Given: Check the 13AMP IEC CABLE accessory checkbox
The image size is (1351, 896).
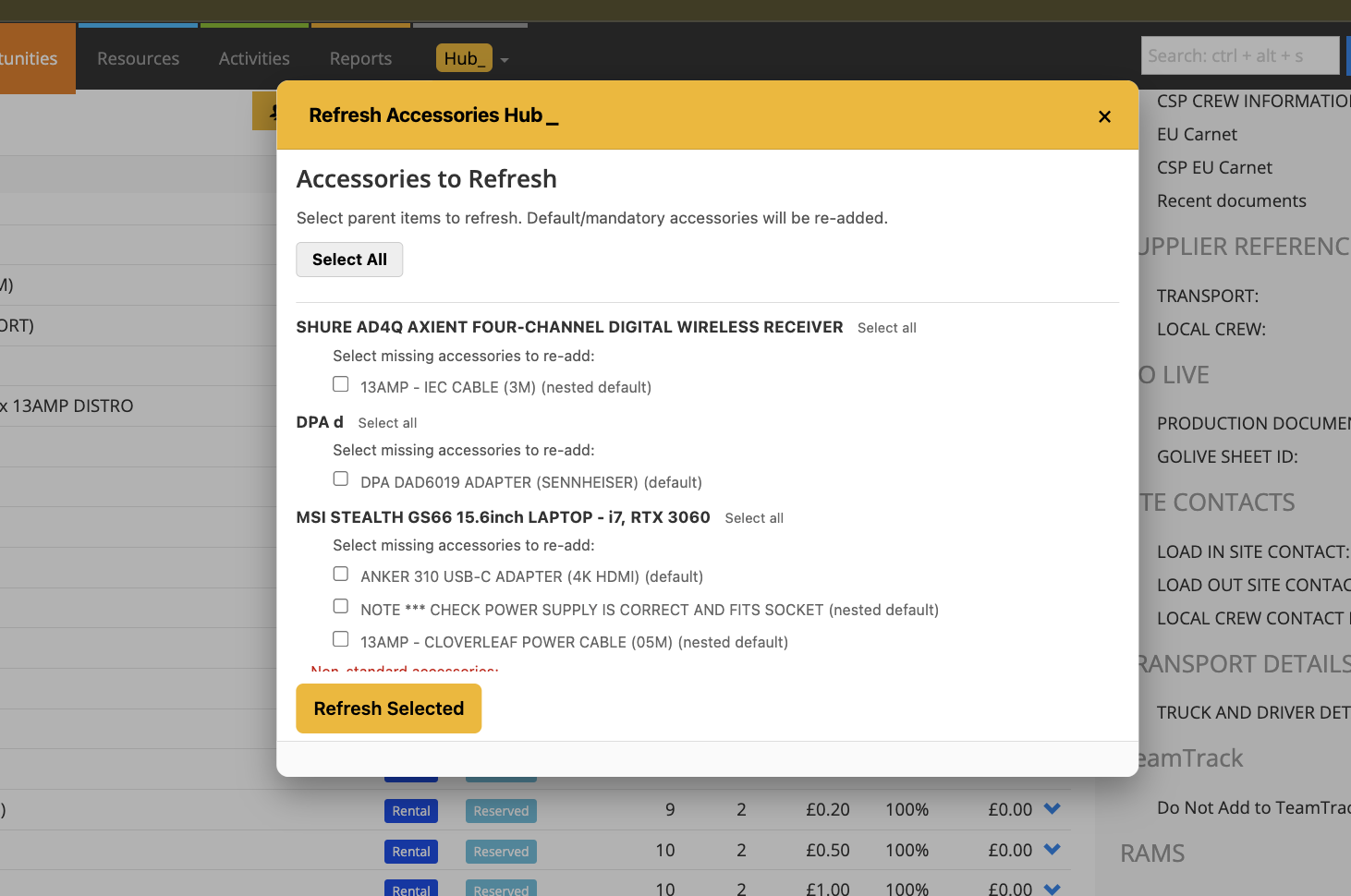Looking at the screenshot, I should pyautogui.click(x=340, y=383).
